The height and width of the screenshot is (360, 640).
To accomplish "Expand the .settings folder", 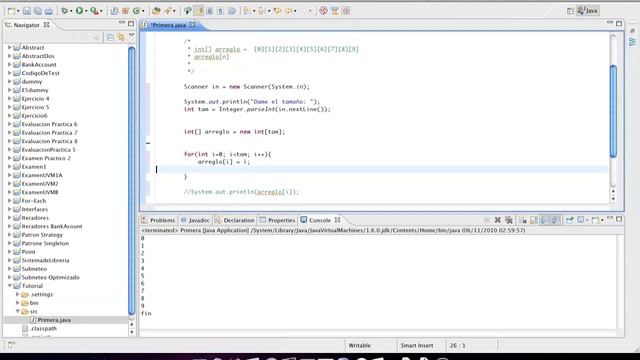I will 18,294.
